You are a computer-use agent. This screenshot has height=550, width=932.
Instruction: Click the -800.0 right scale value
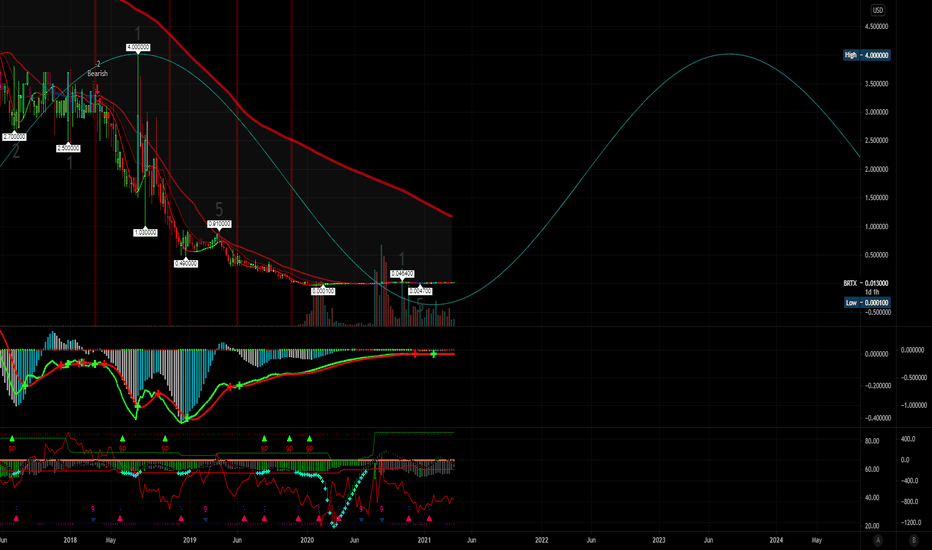(908, 502)
